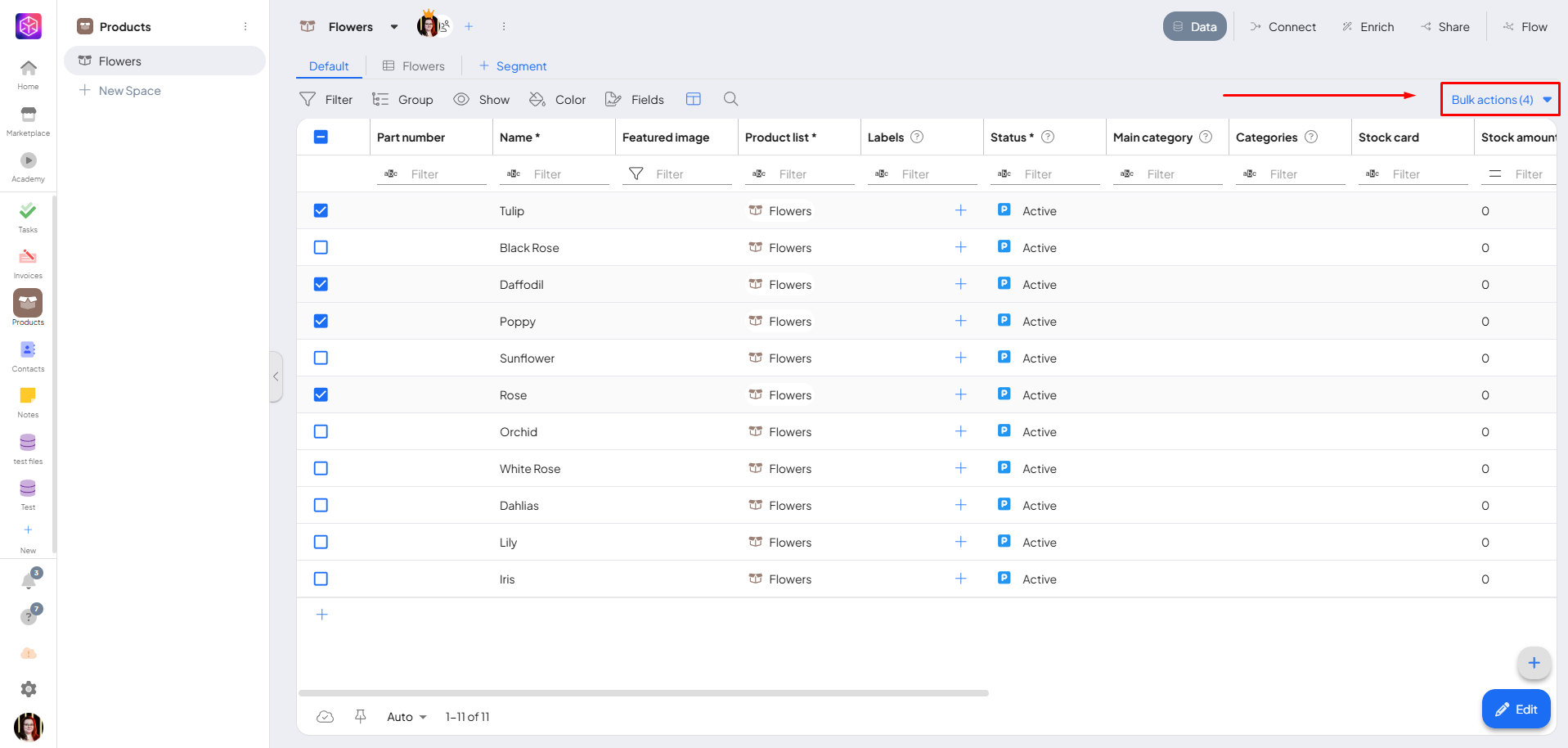Image resolution: width=1568 pixels, height=748 pixels.
Task: Expand the Flowers title dropdown arrow
Action: tap(394, 27)
